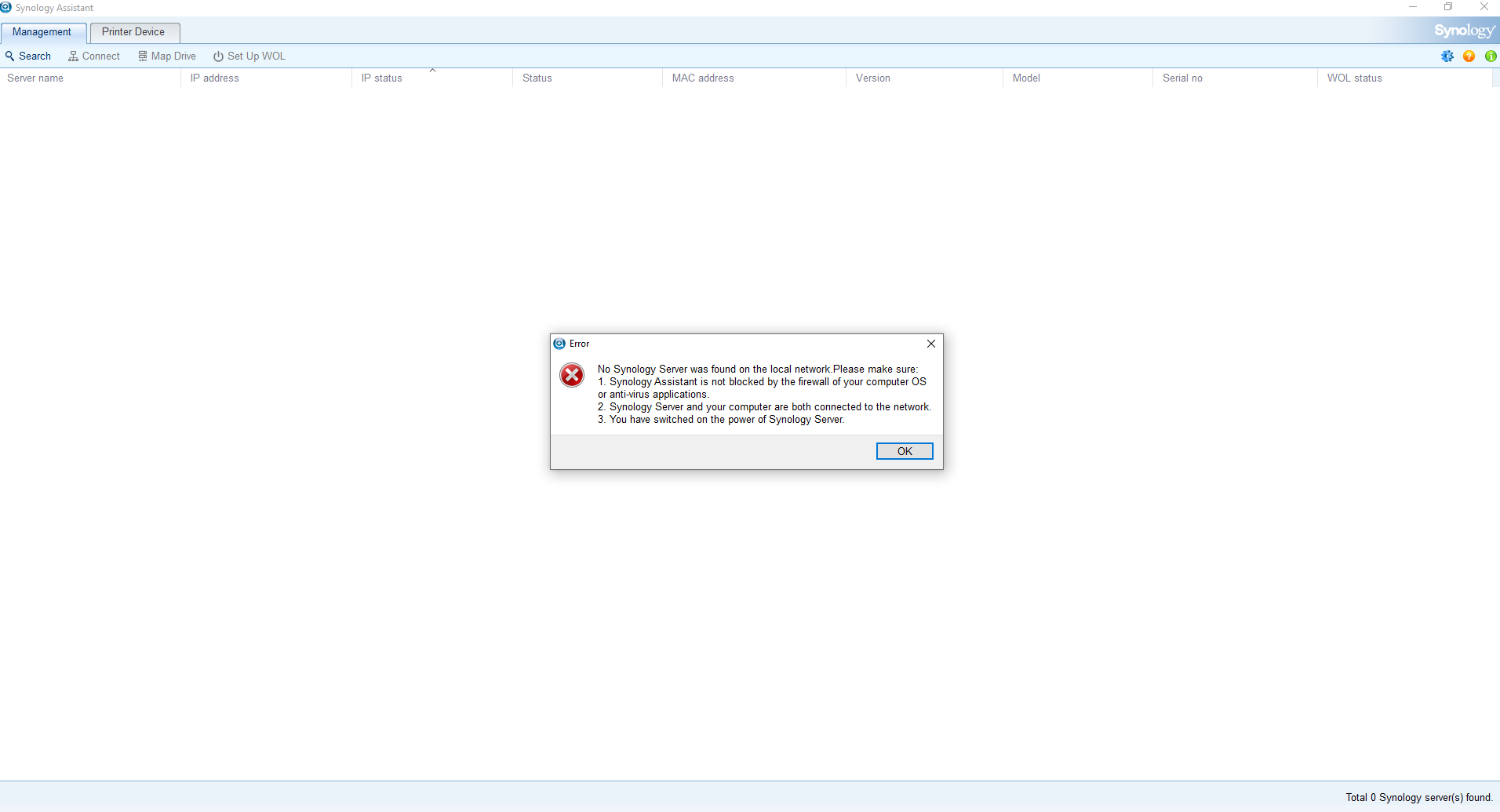Sort by IP status column header
This screenshot has height=812, width=1500.
[432, 78]
